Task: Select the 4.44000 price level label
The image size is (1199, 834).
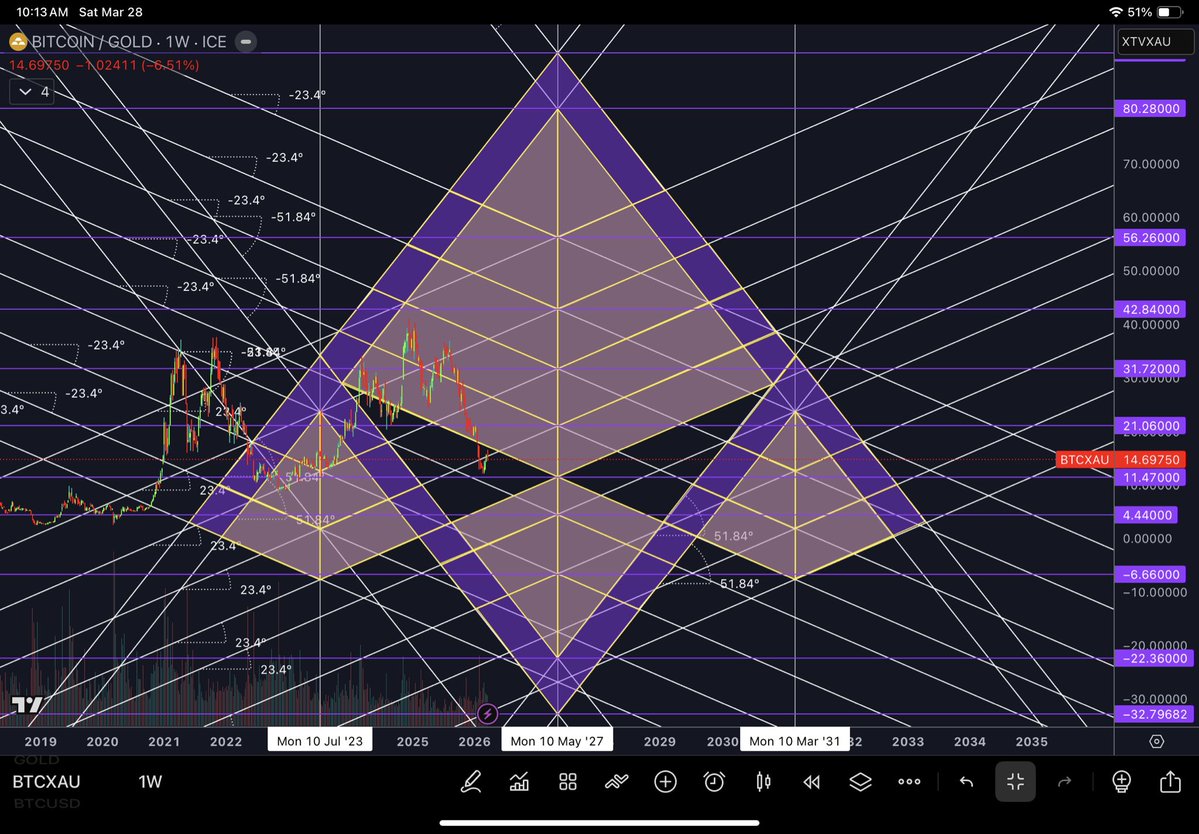Action: (1147, 515)
